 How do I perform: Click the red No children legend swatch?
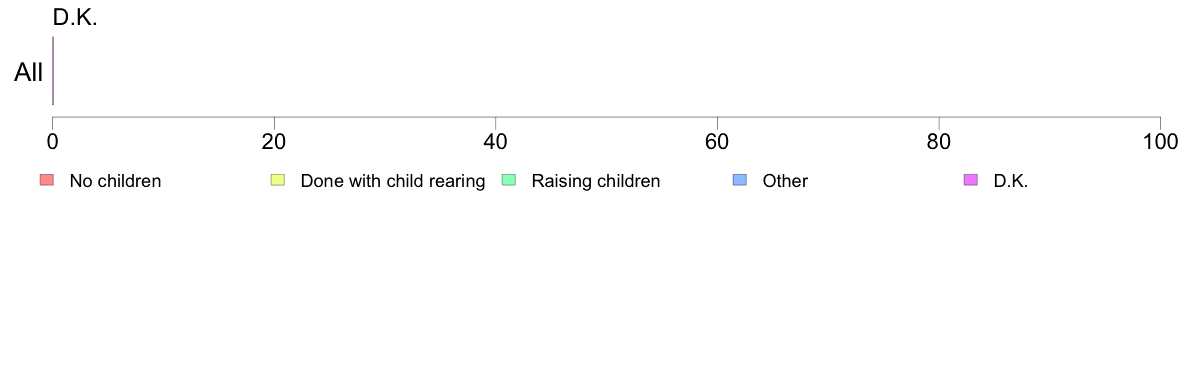pyautogui.click(x=47, y=180)
